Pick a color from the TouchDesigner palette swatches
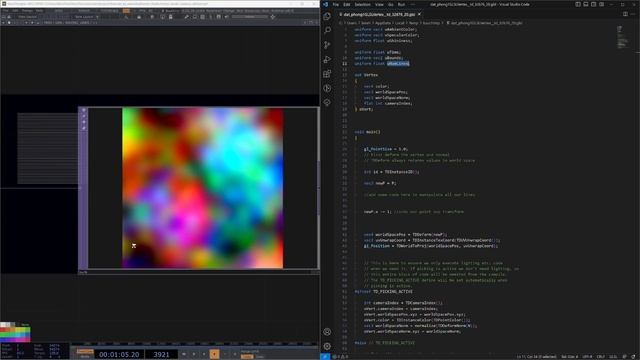The width and height of the screenshot is (640, 360). (x=15, y=333)
